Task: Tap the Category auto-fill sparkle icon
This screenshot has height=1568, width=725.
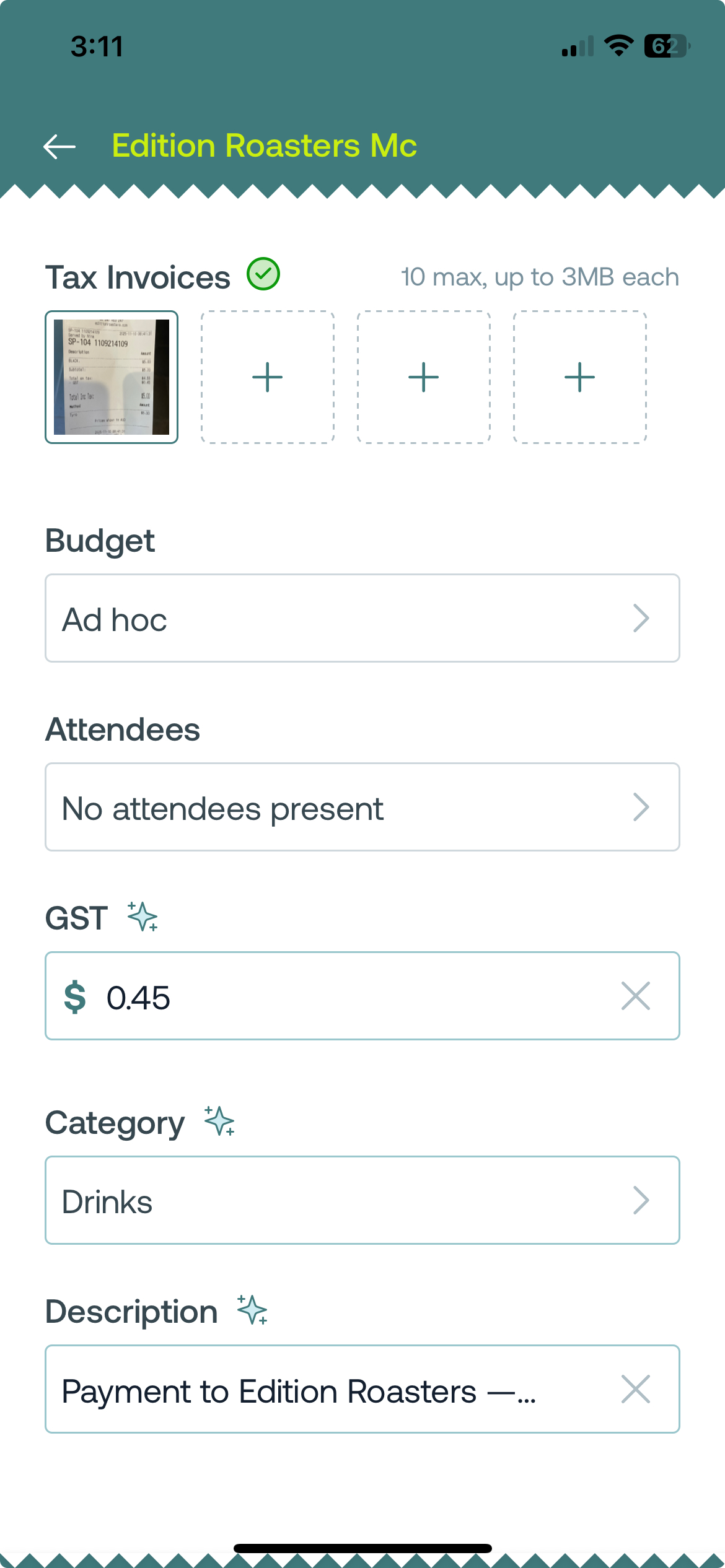Action: click(219, 1121)
